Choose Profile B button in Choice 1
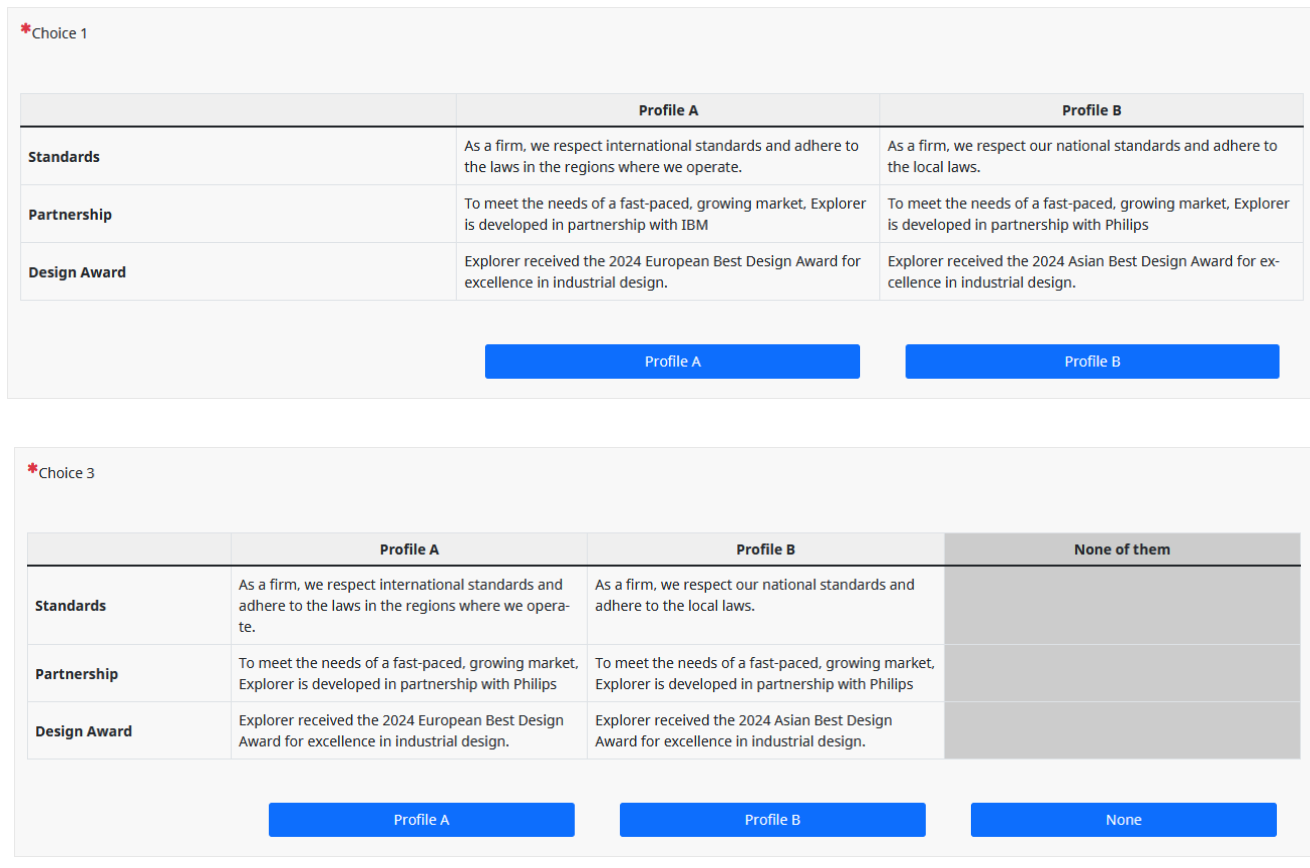Viewport: 1310px width, 868px height. [x=1092, y=361]
